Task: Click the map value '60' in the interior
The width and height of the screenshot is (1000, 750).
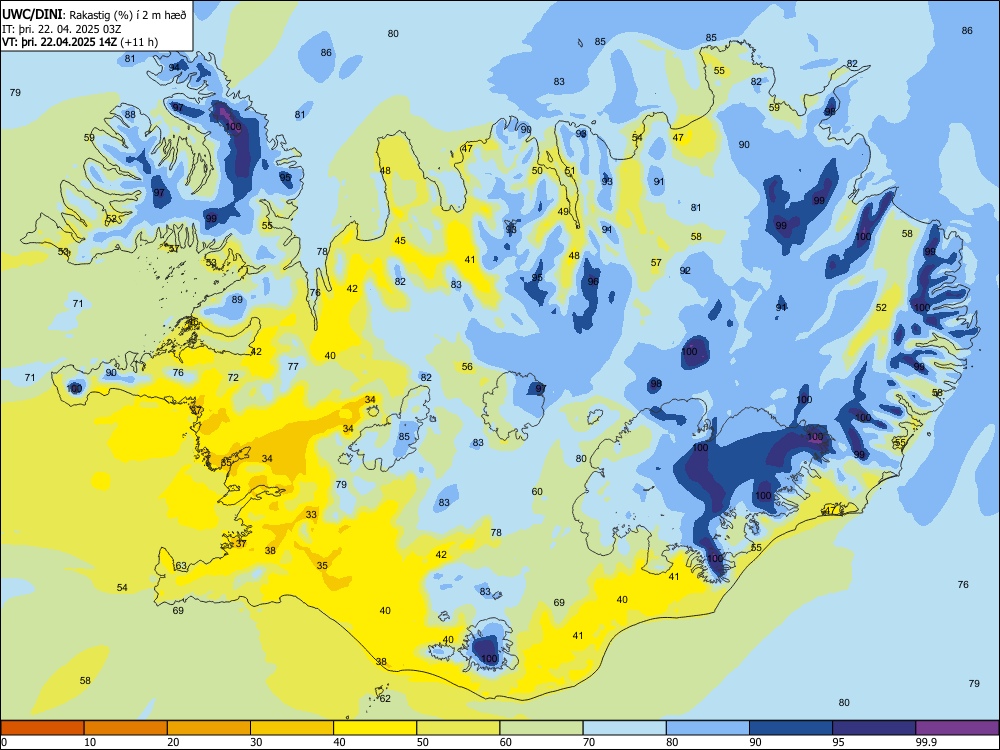Action: point(538,491)
